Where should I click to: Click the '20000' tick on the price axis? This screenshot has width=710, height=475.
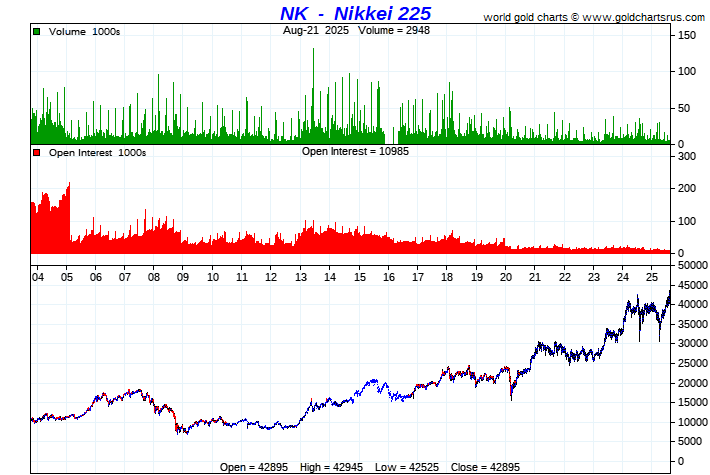[692, 383]
